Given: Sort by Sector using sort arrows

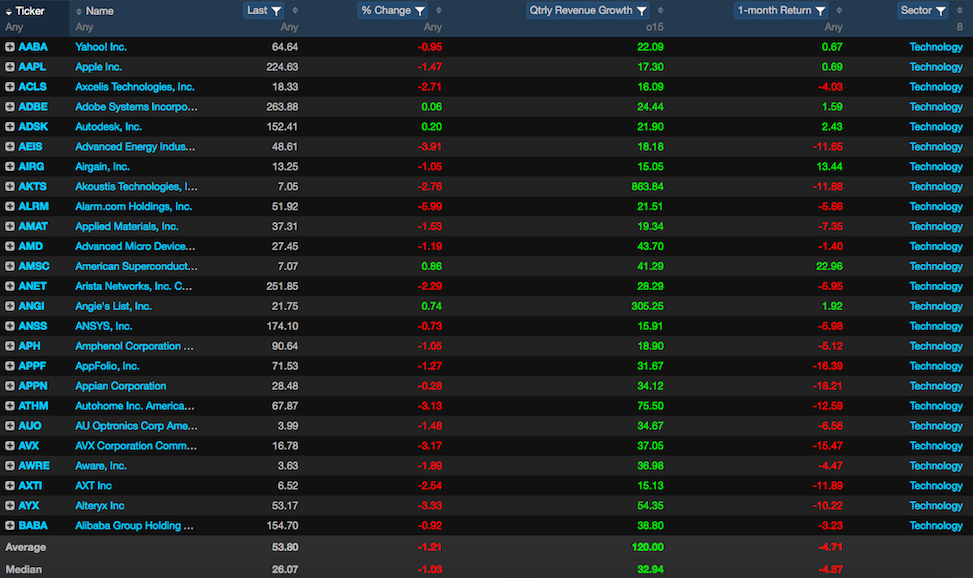Looking at the screenshot, I should click(x=959, y=11).
